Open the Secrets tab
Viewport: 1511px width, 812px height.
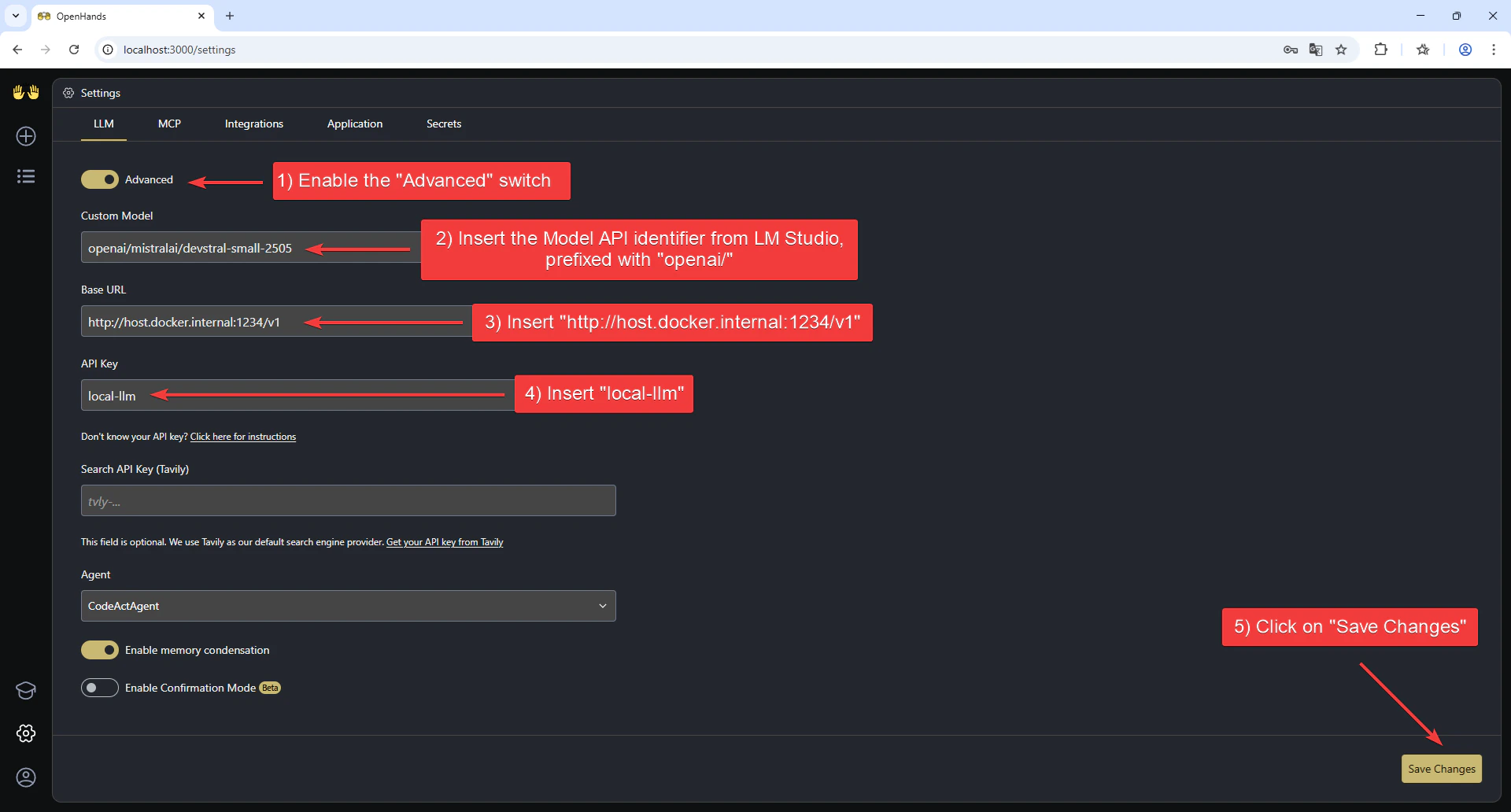pyautogui.click(x=444, y=124)
